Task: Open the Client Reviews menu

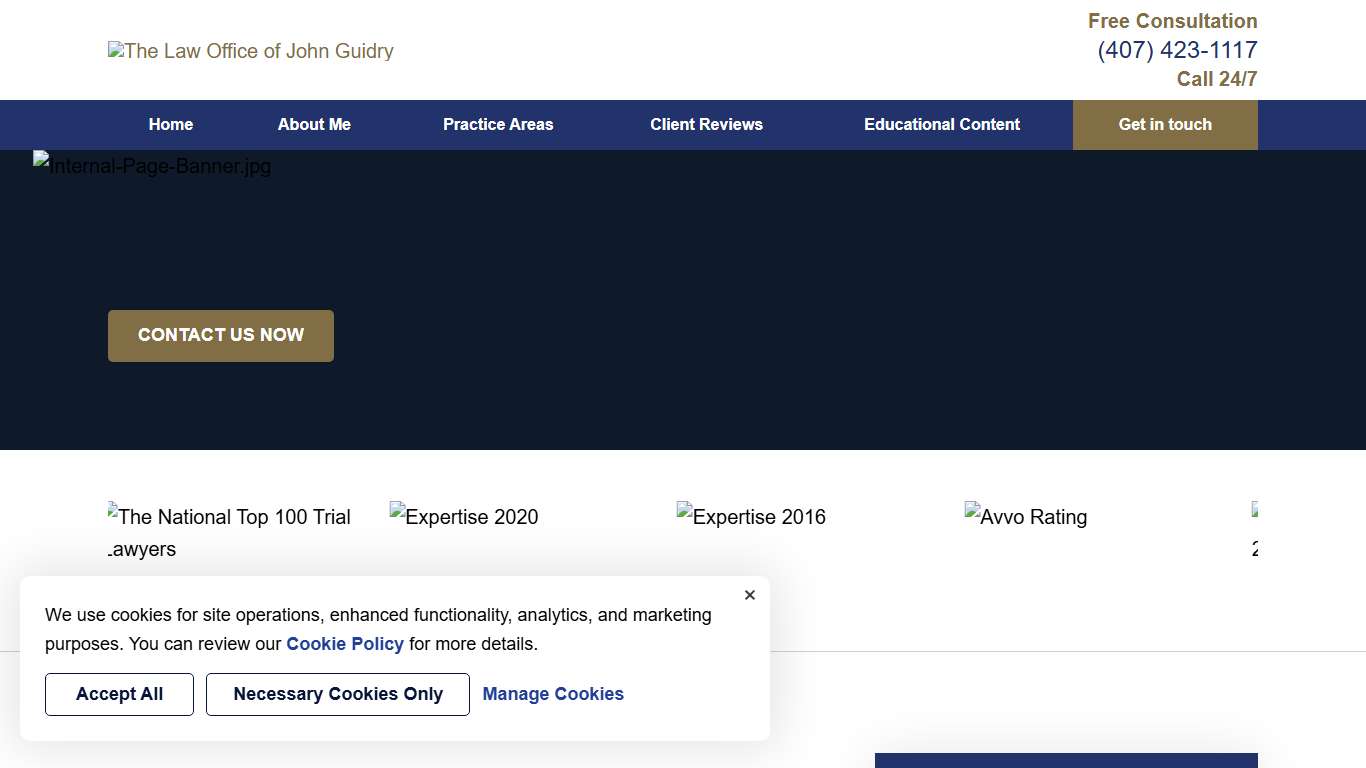Action: click(706, 125)
